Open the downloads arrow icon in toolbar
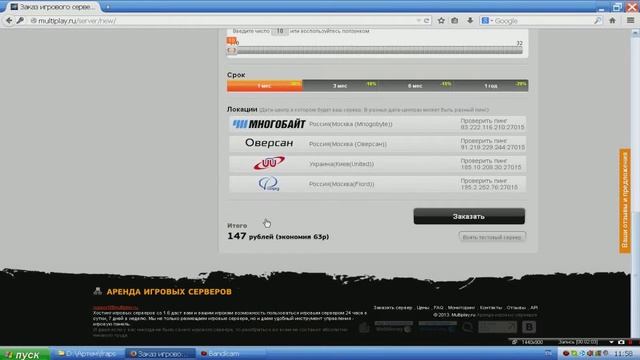 tap(470, 20)
